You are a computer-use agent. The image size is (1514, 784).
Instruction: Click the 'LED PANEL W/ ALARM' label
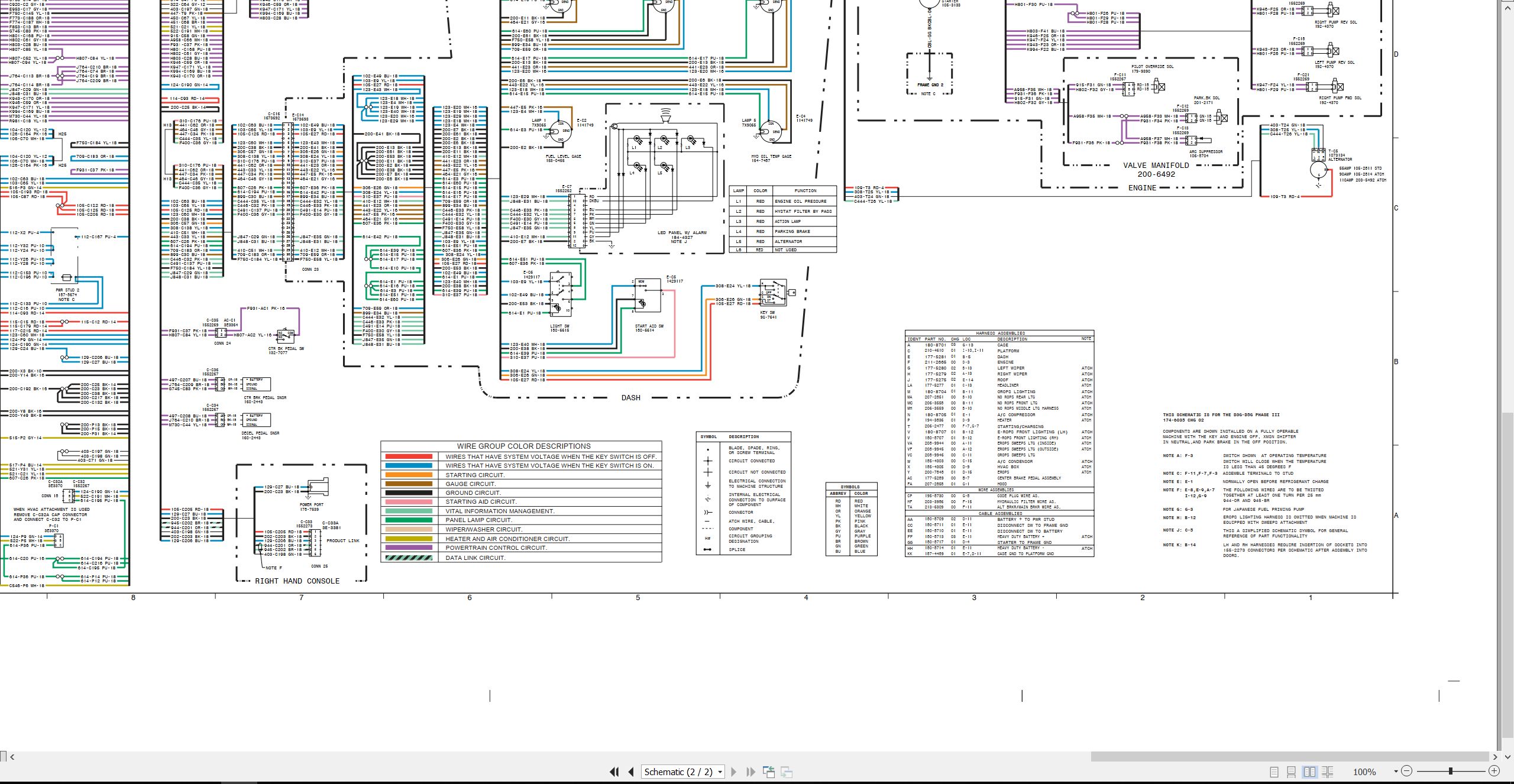point(682,233)
